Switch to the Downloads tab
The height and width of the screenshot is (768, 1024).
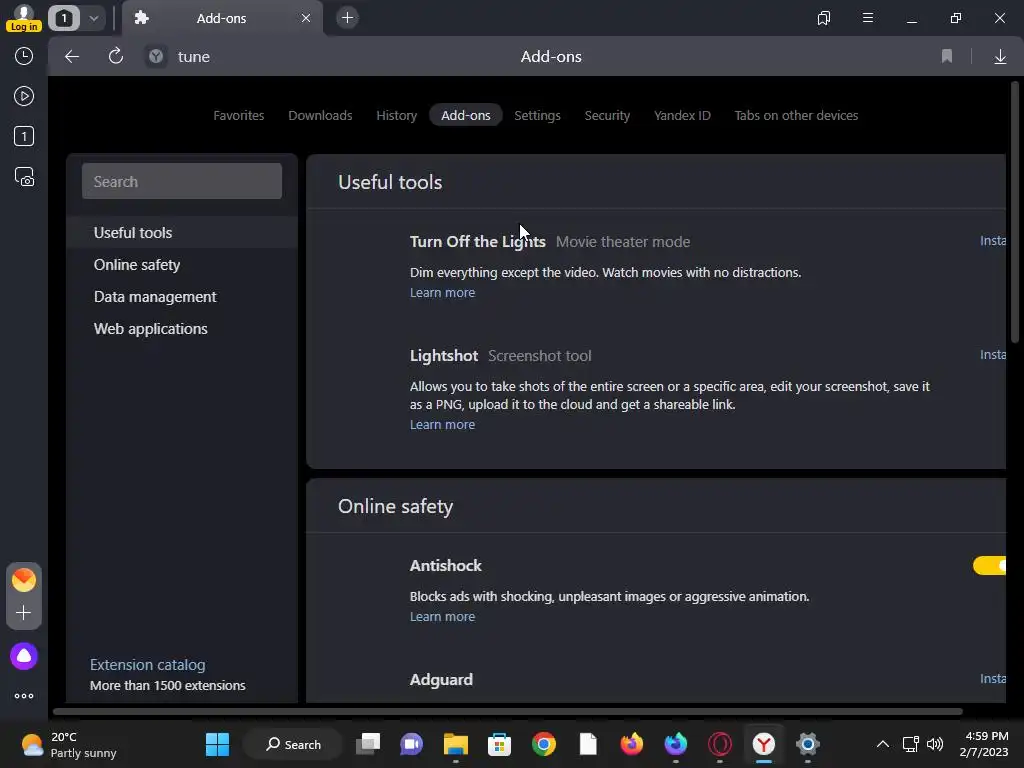pos(320,116)
